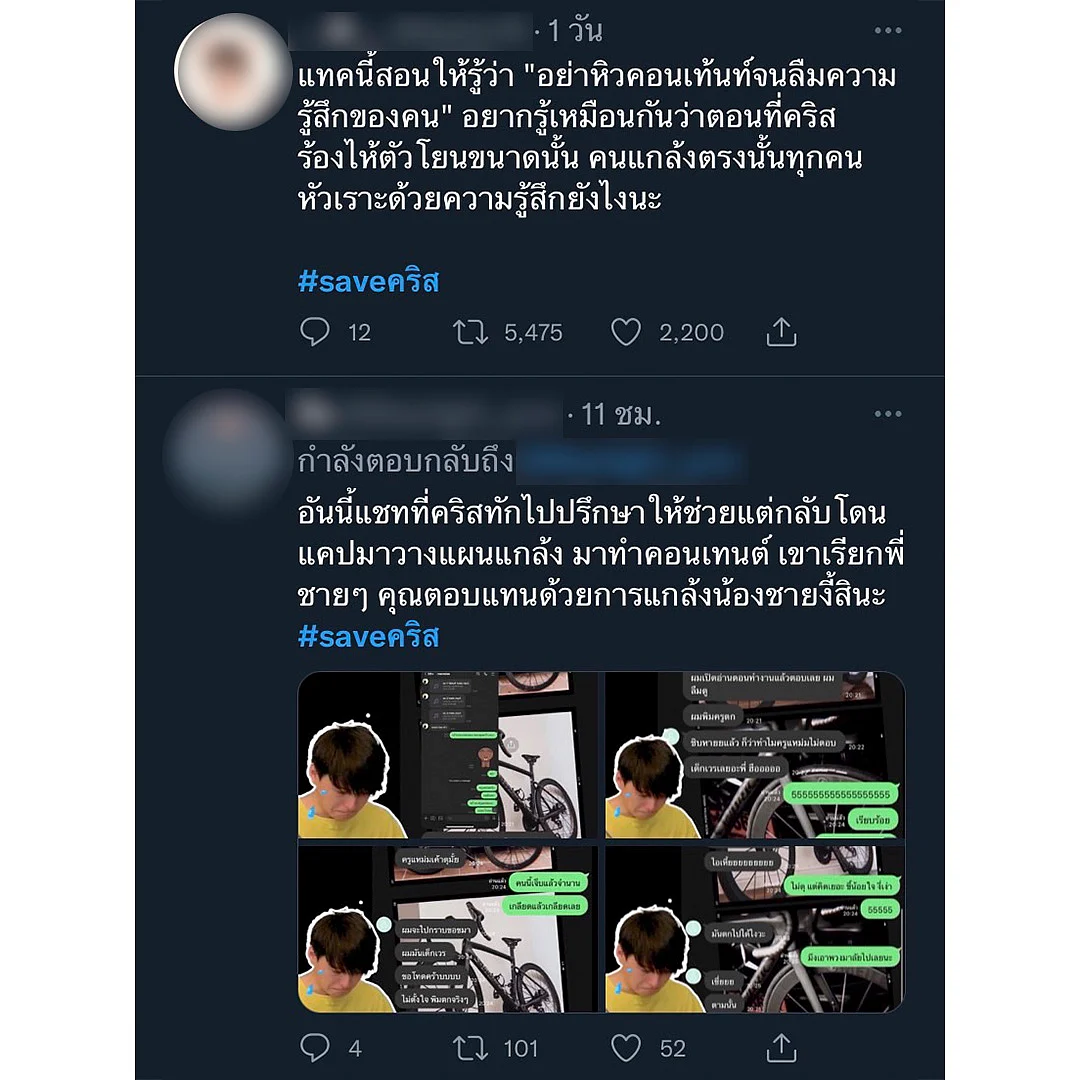This screenshot has width=1080, height=1080.
Task: Retweet the first tweet with 5,475 retweets
Action: pos(470,332)
